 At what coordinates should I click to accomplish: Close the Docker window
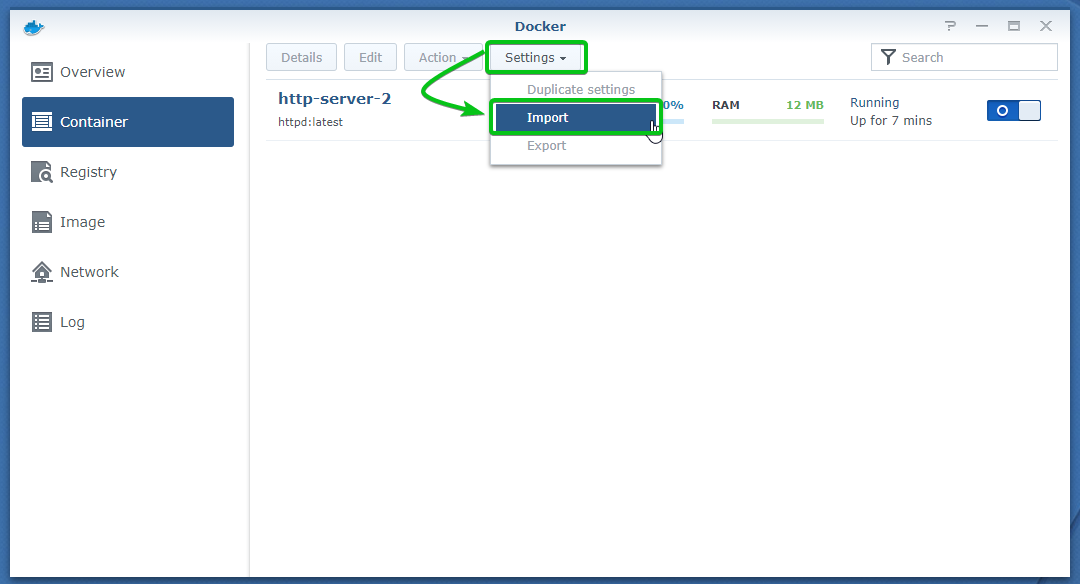point(1046,26)
